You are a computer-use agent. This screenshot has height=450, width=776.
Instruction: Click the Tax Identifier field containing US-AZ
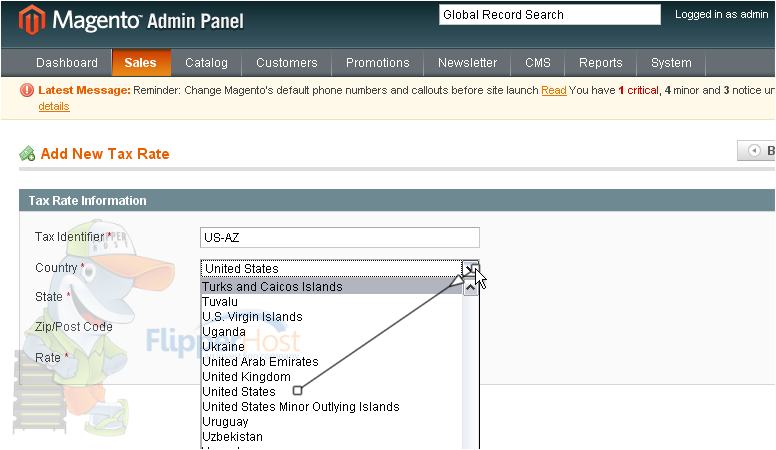point(340,238)
